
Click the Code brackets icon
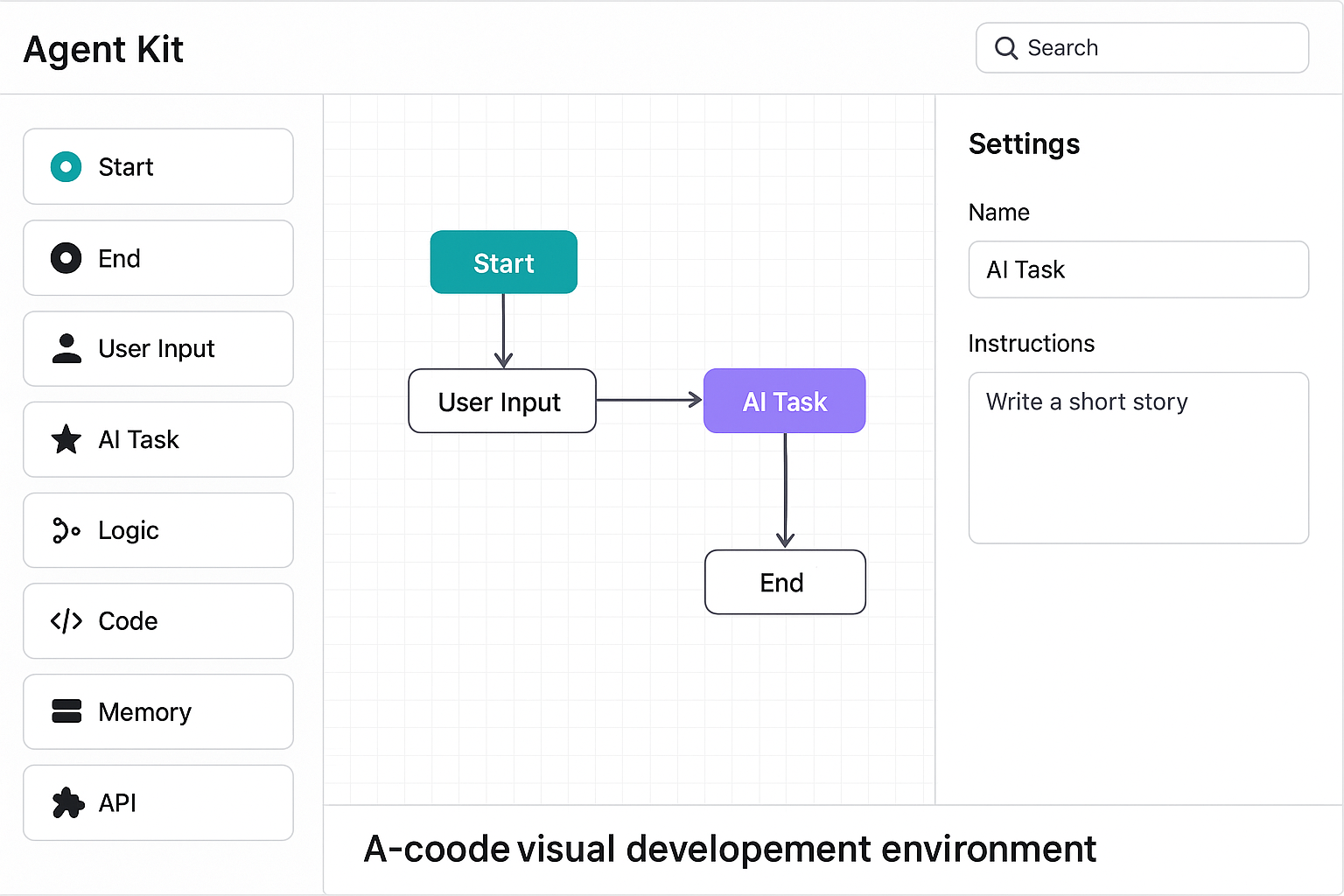coord(66,621)
